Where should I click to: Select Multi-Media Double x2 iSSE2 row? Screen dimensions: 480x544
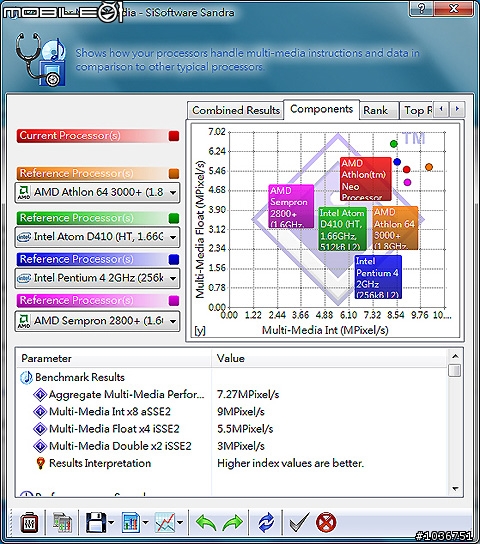(112, 446)
